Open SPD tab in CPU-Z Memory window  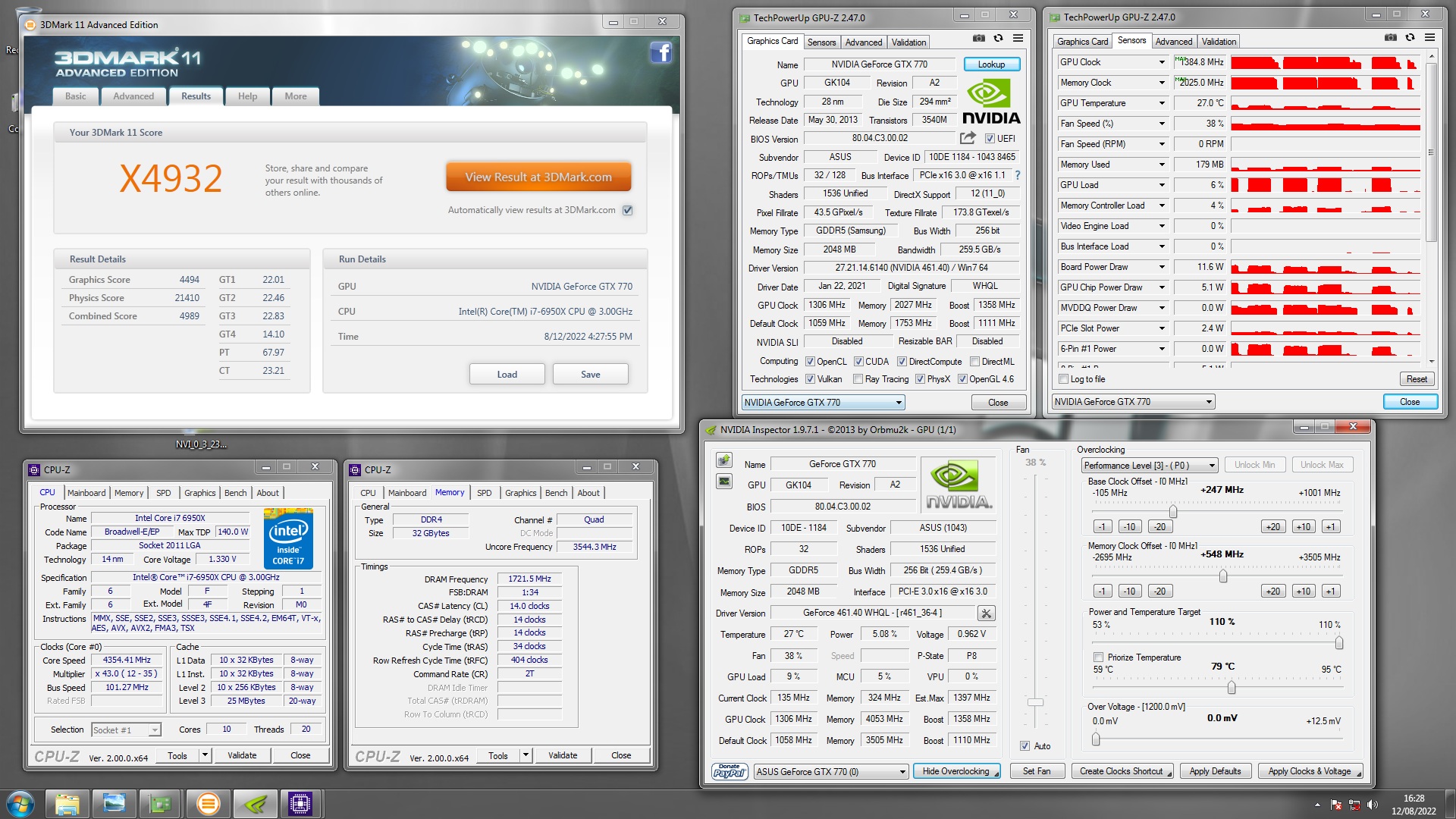[x=484, y=493]
